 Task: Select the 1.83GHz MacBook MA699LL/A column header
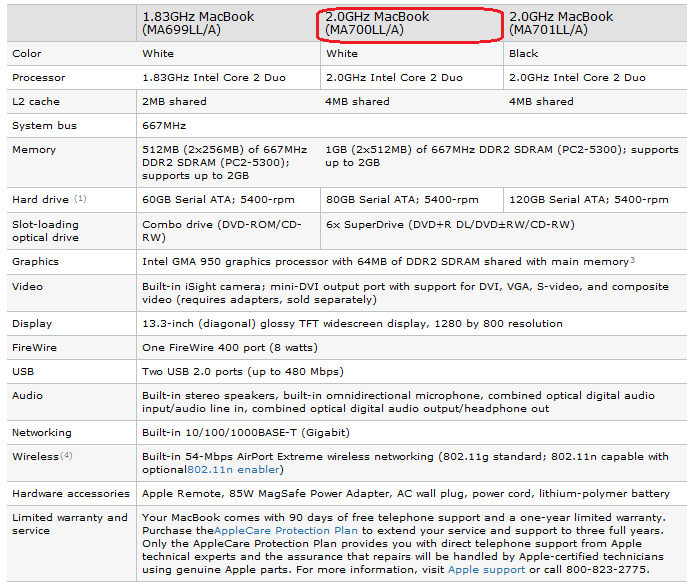pos(198,23)
